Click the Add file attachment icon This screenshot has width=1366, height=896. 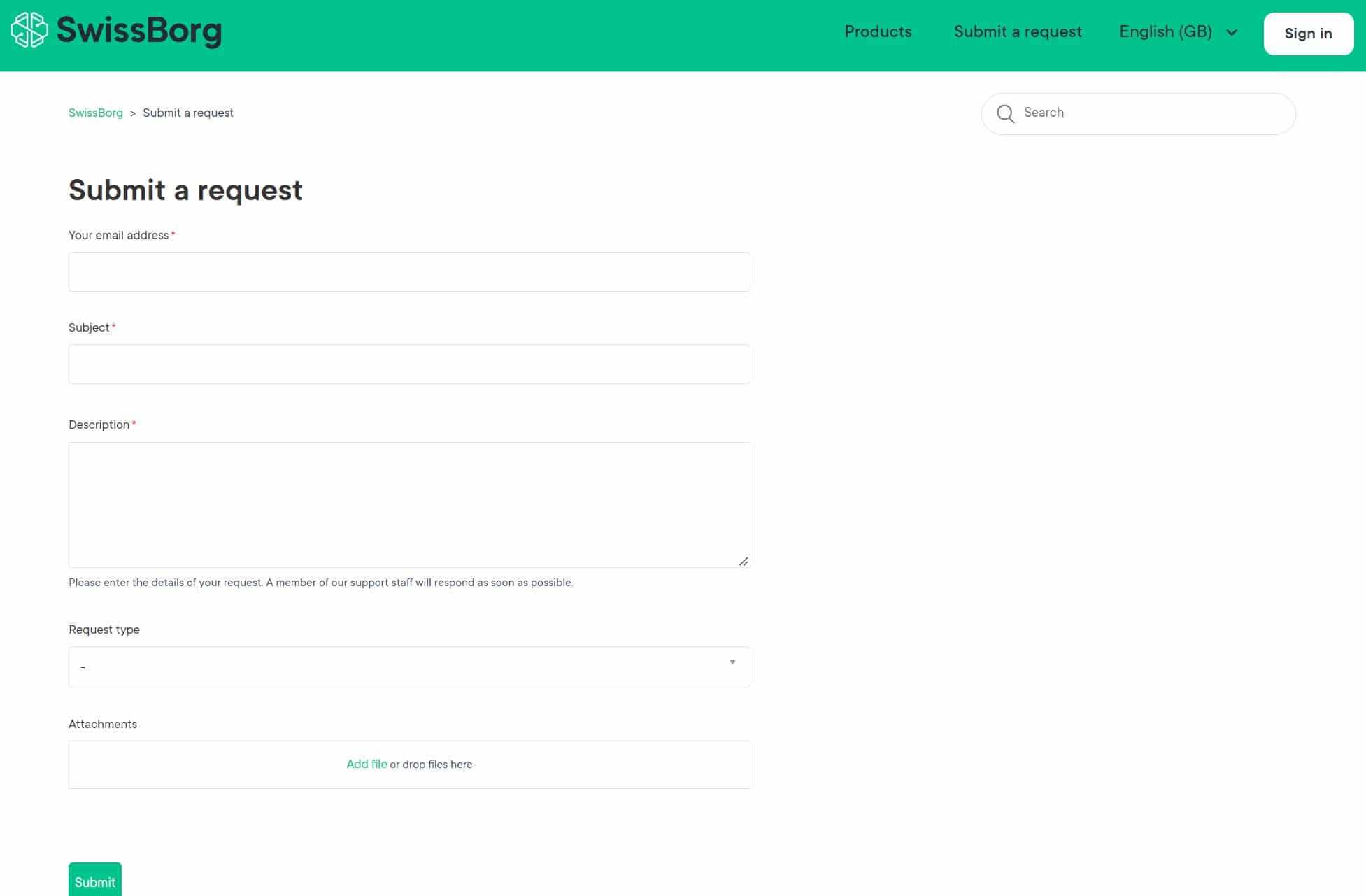pyautogui.click(x=366, y=764)
